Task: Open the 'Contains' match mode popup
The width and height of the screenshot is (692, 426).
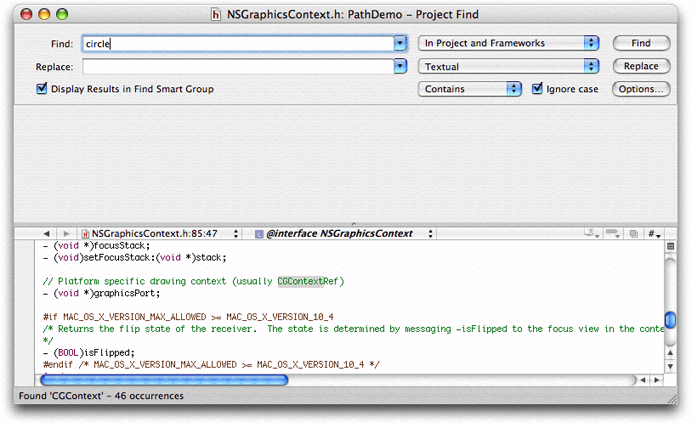Action: (470, 89)
